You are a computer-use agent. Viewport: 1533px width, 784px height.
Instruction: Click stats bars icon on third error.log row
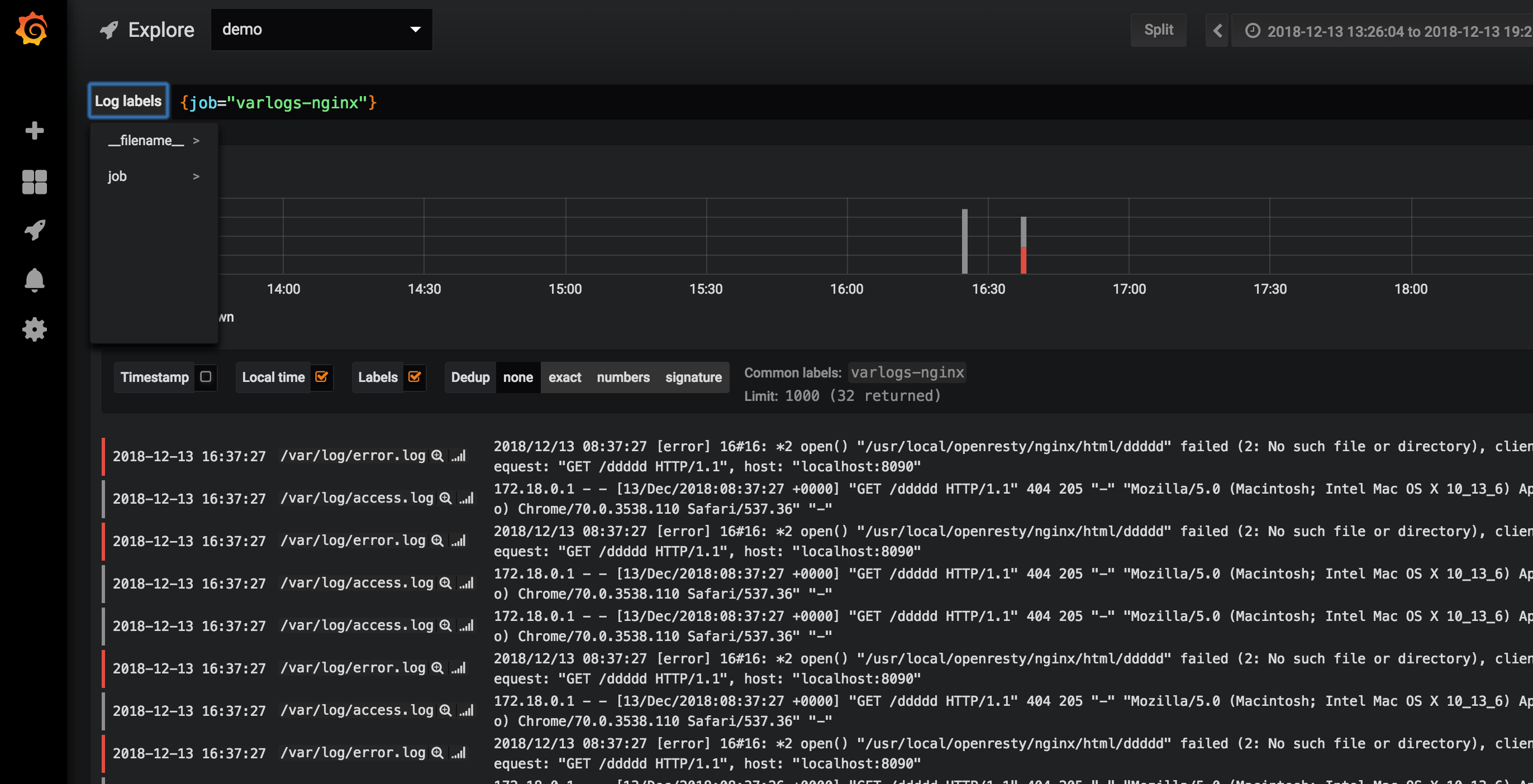458,667
